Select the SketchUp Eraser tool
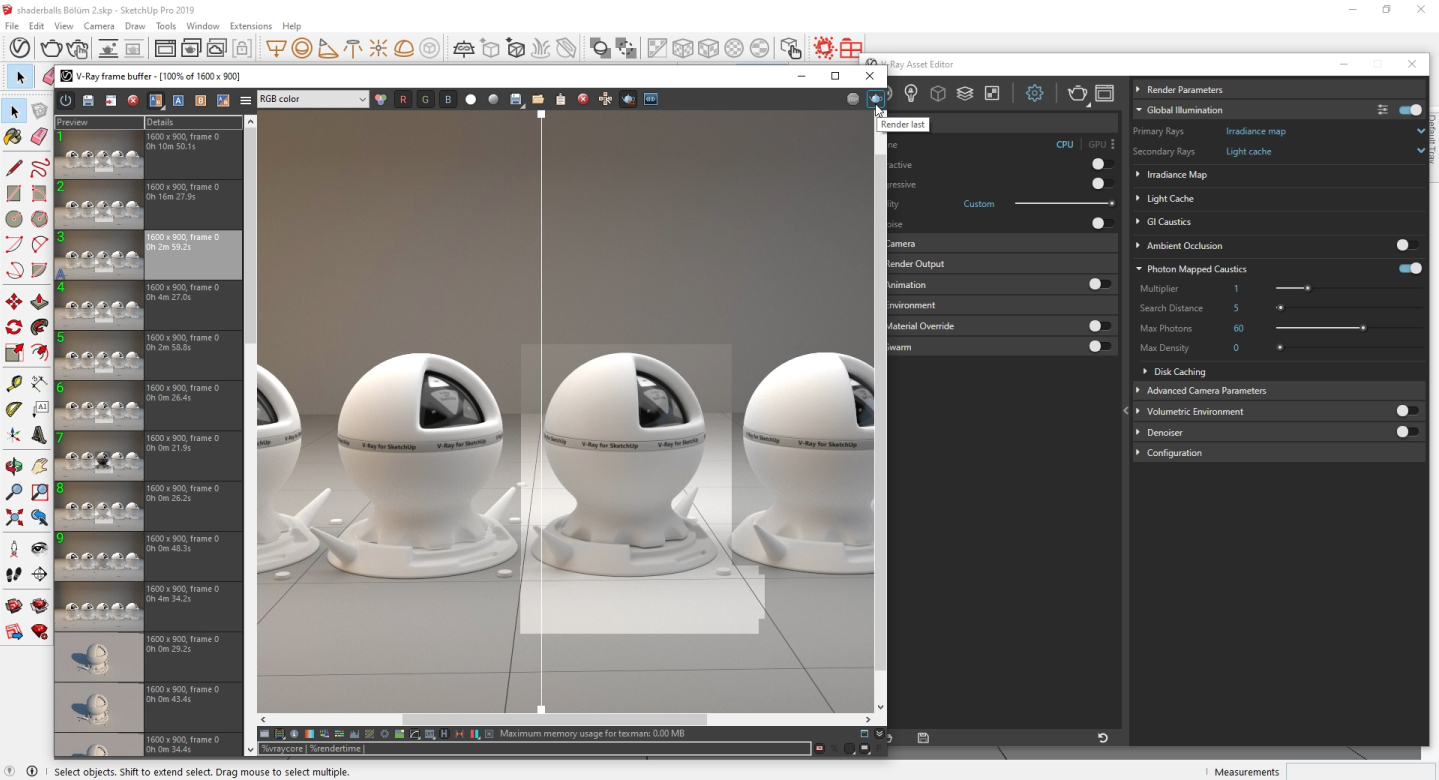The width and height of the screenshot is (1439, 780). coord(39,137)
